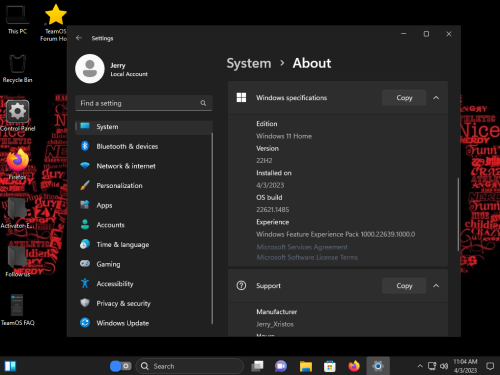Image resolution: width=500 pixels, height=375 pixels.
Task: Open the network icon in system tray
Action: coord(432,366)
